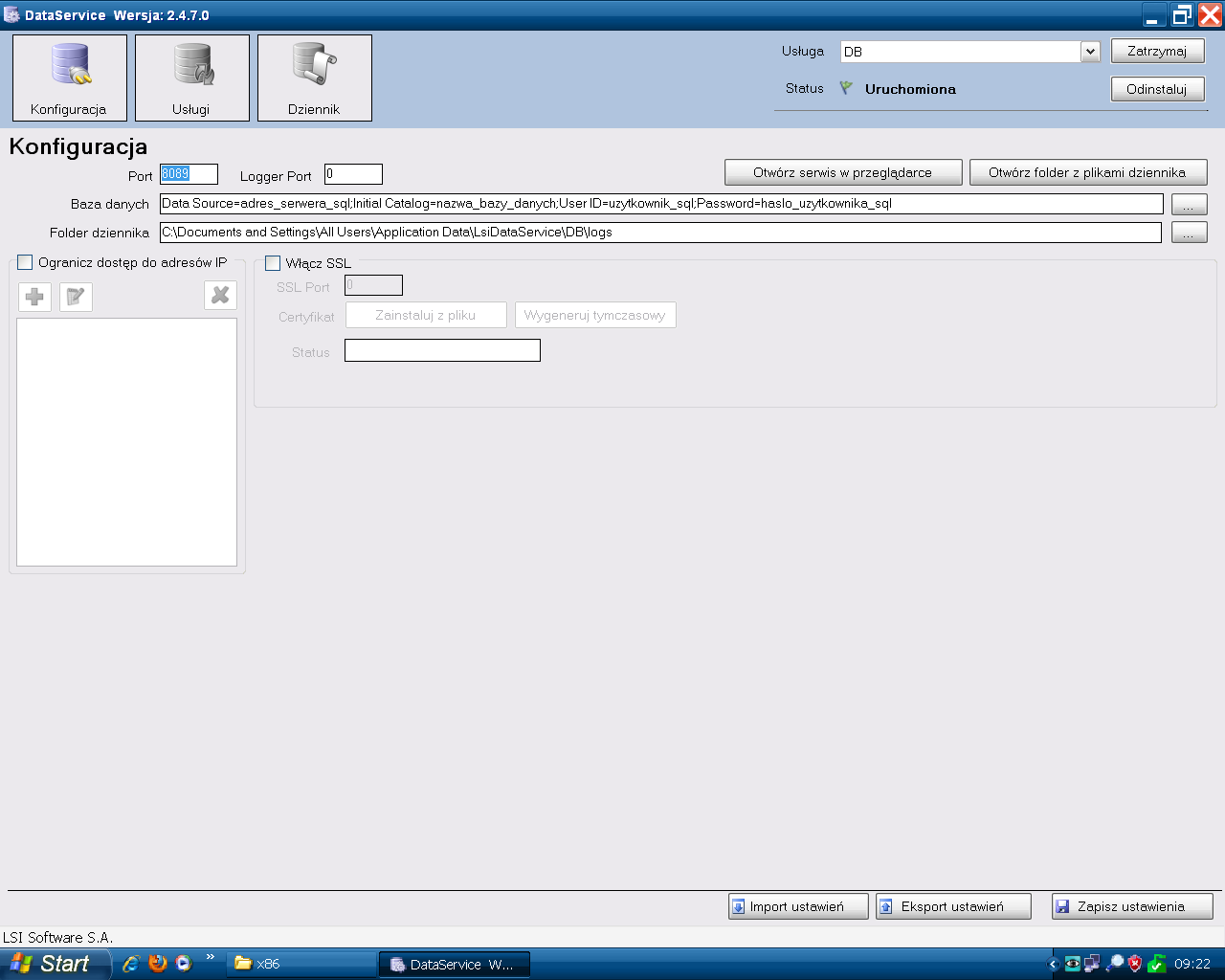The image size is (1225, 980).
Task: Click the edit IP address icon
Action: point(76,297)
